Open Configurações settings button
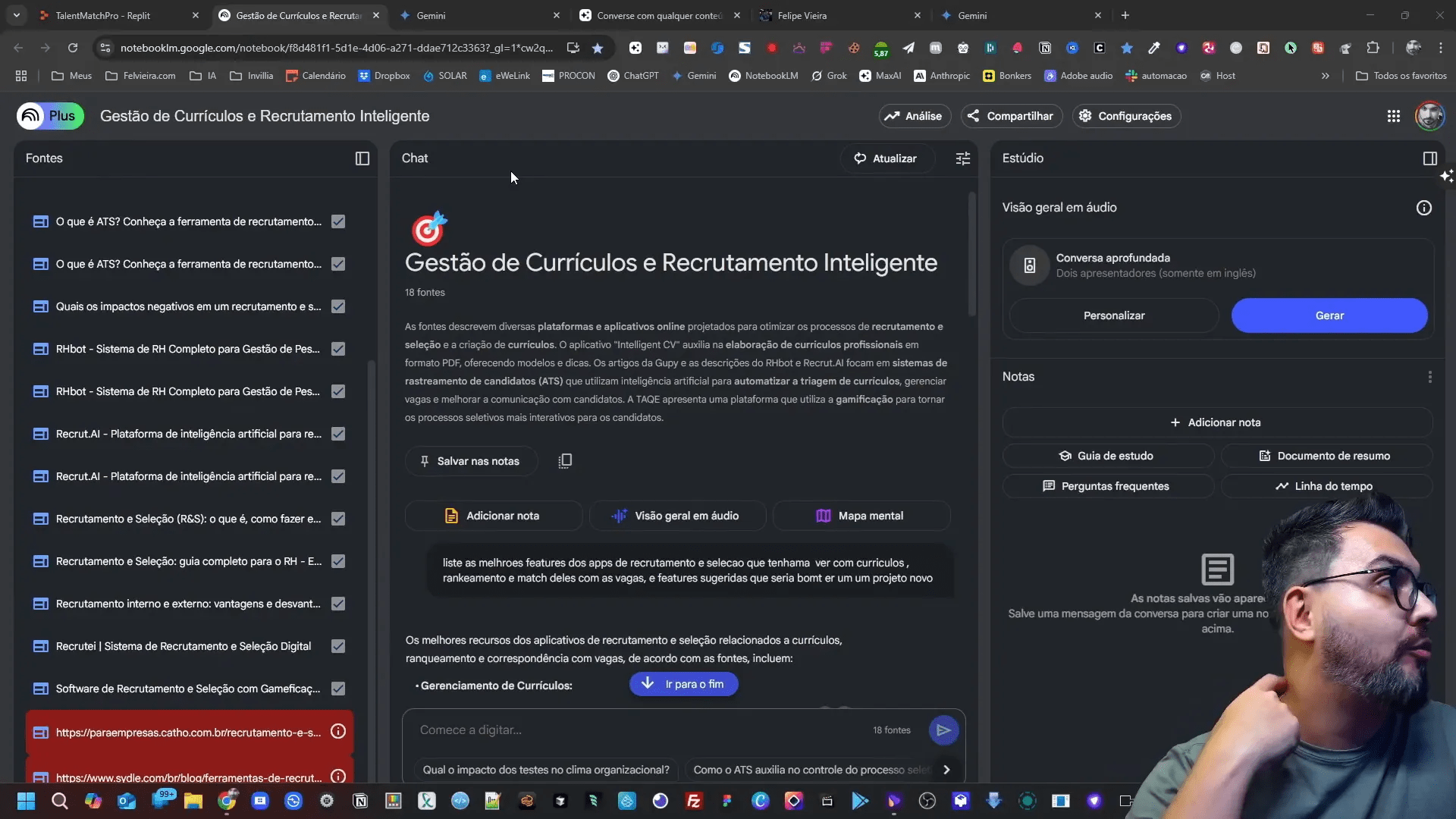This screenshot has width=1456, height=819. click(x=1126, y=116)
